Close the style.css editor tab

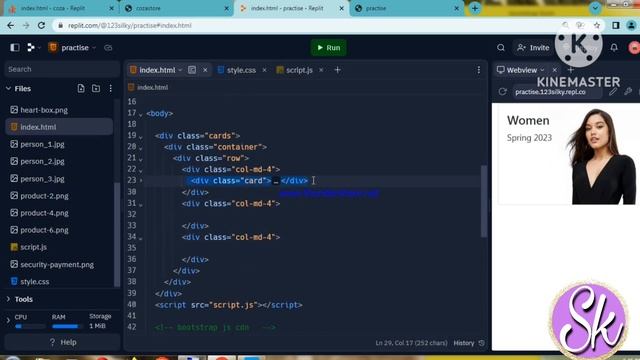[x=264, y=70]
